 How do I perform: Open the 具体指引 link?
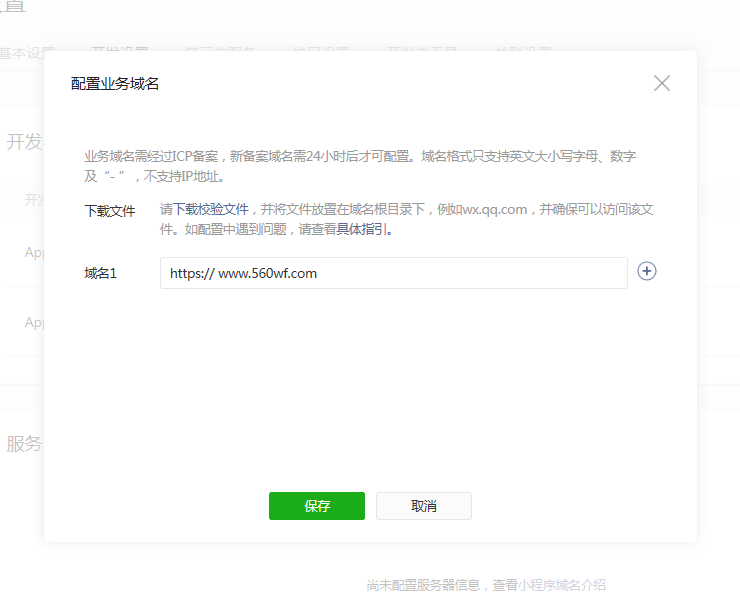(362, 229)
